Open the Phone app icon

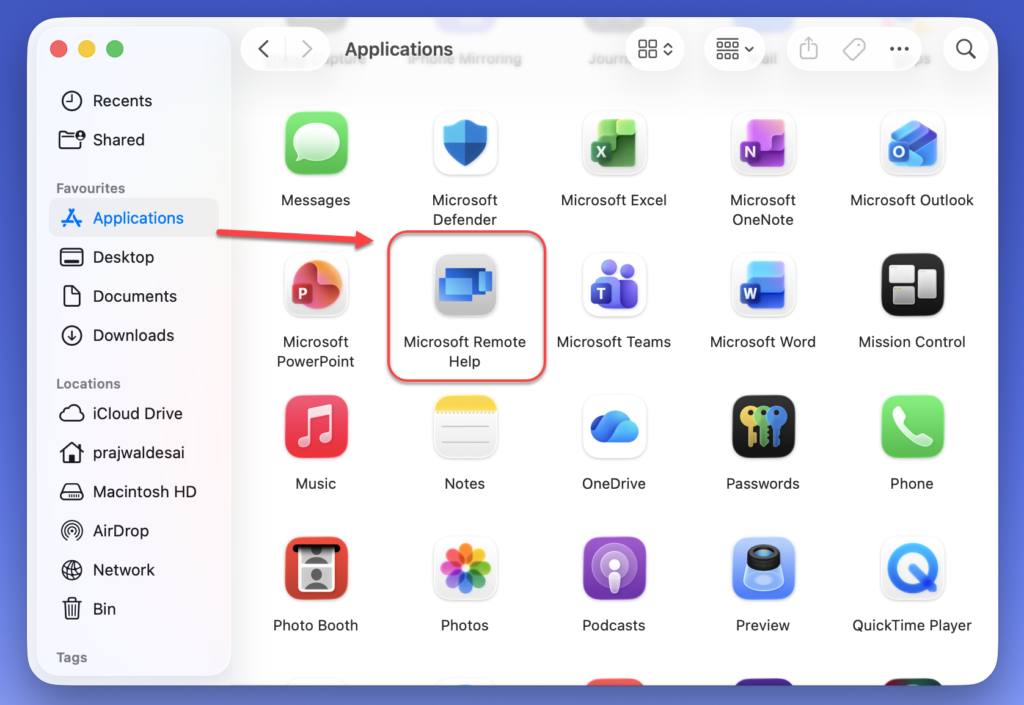tap(912, 426)
